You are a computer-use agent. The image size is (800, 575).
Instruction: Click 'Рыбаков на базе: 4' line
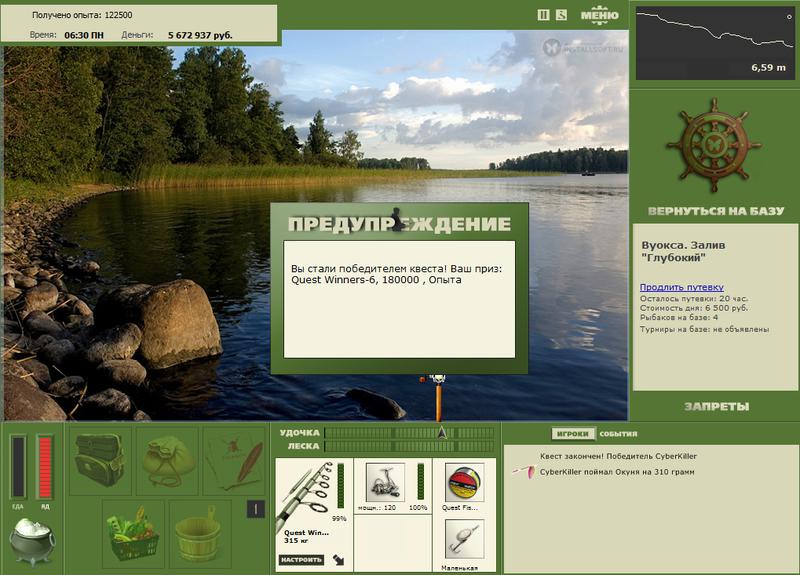[679, 317]
